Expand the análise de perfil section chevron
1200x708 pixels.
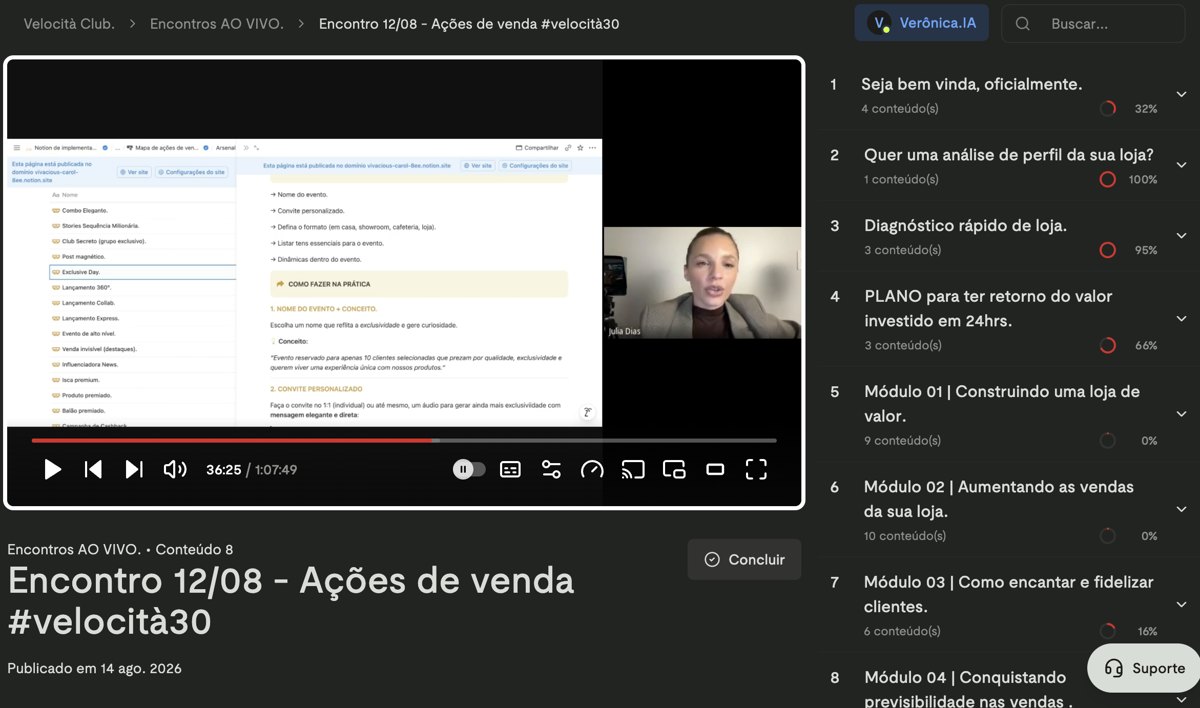1181,165
